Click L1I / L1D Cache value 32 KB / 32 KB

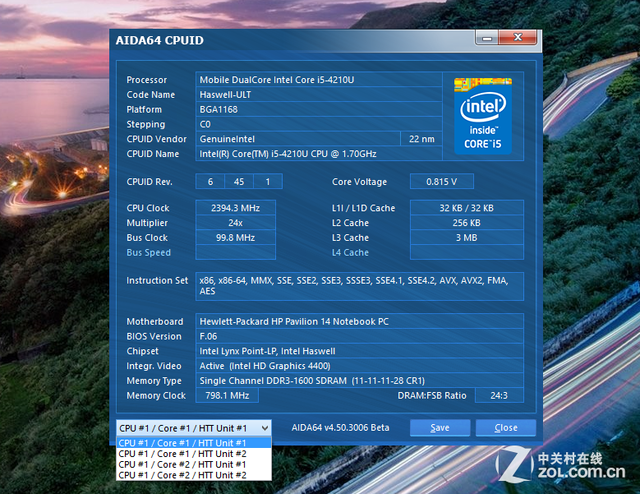point(467,208)
